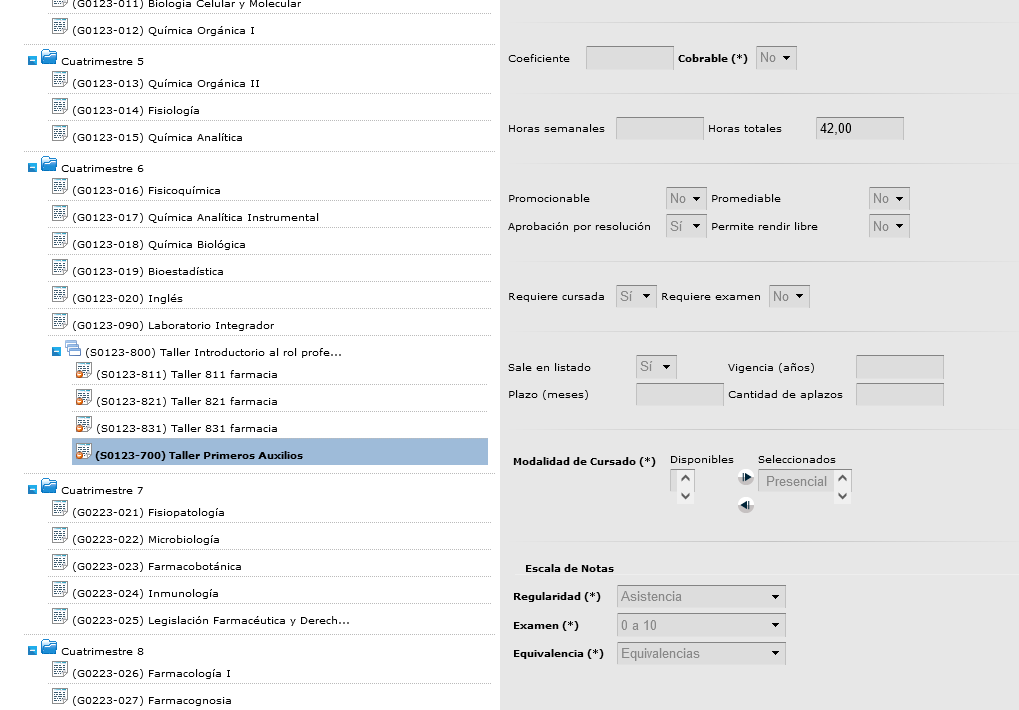Click the Seleccionados list up arrow
The height and width of the screenshot is (710, 1019).
tap(842, 479)
